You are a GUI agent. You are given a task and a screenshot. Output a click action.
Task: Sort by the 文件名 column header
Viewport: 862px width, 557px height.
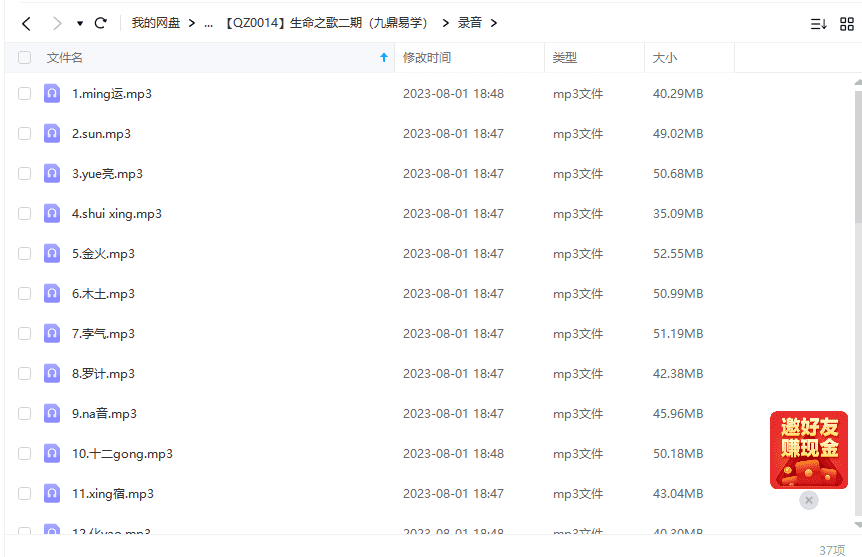[64, 58]
